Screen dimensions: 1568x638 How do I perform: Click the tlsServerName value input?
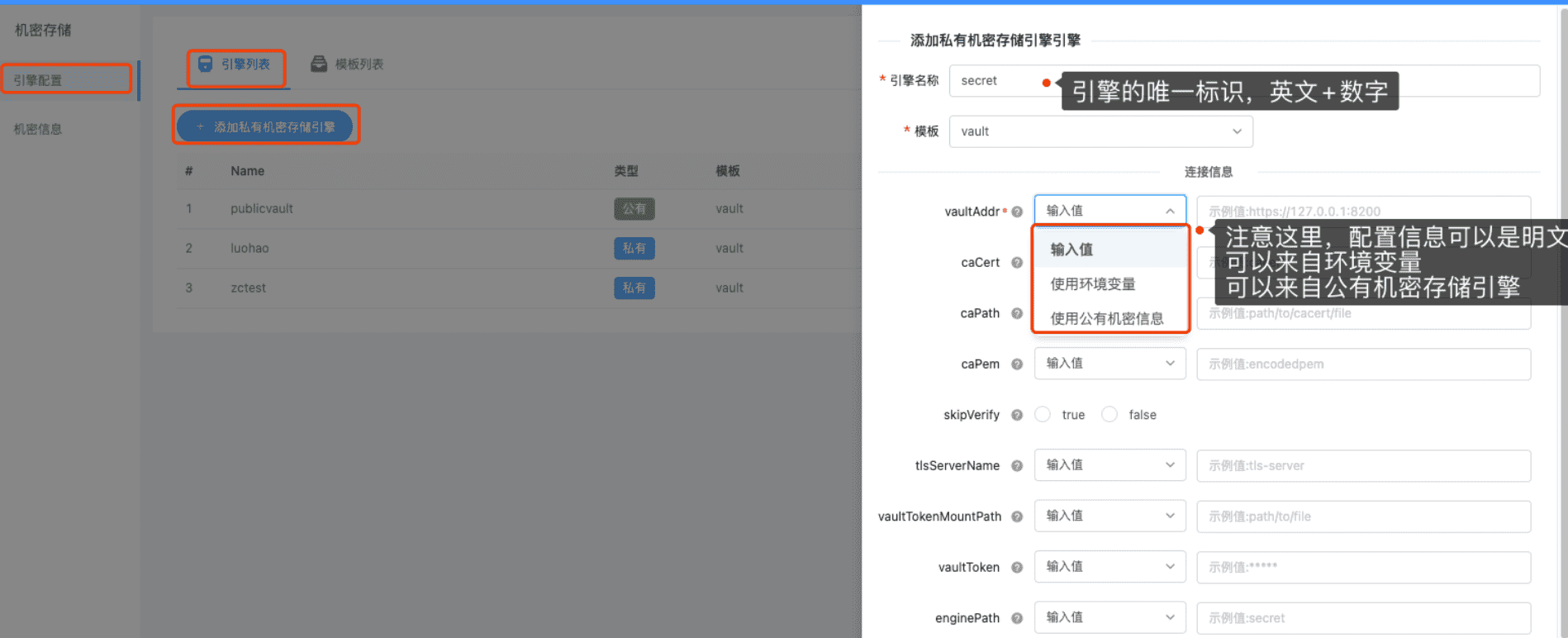tap(1363, 466)
